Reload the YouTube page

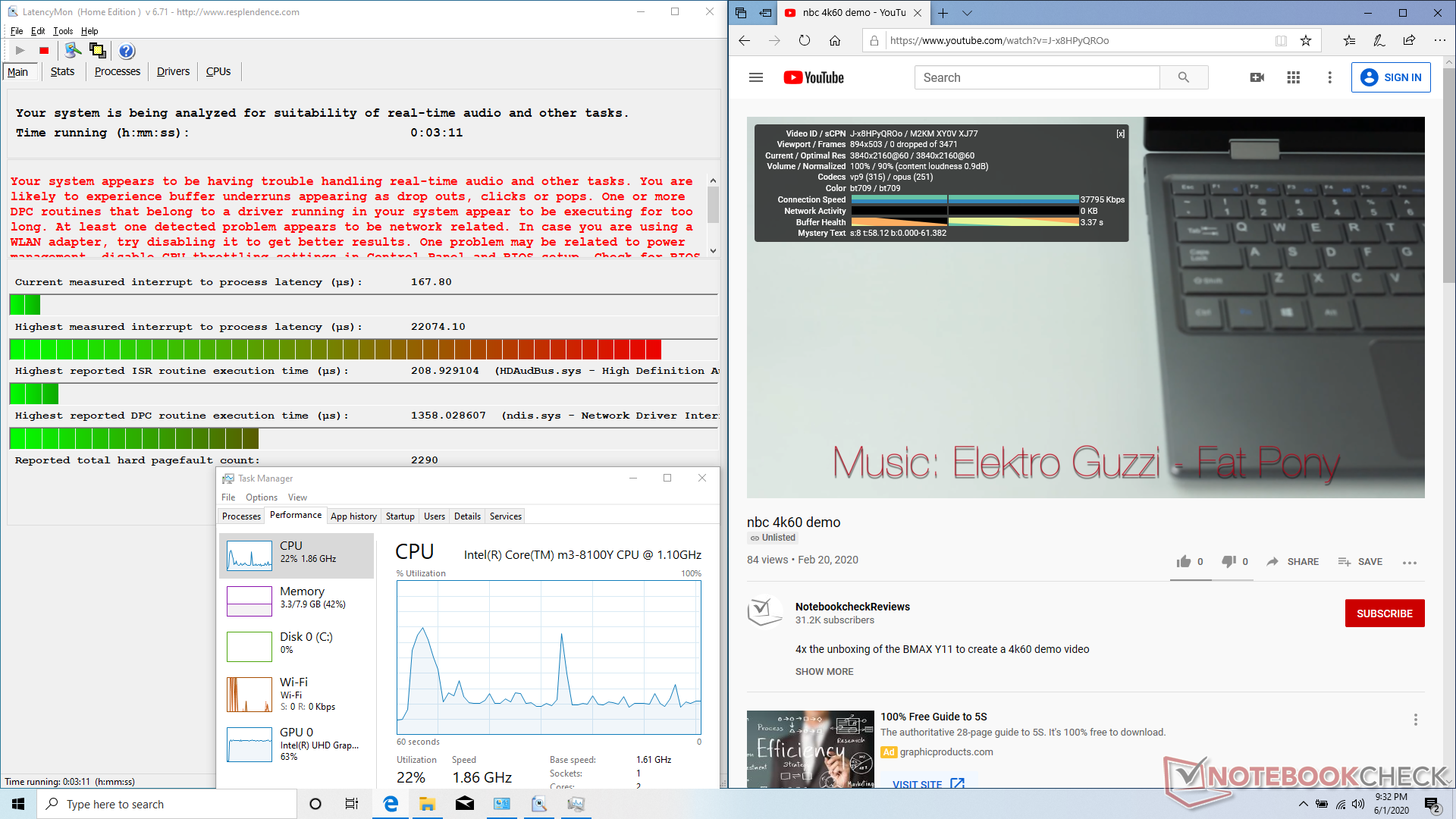[805, 41]
